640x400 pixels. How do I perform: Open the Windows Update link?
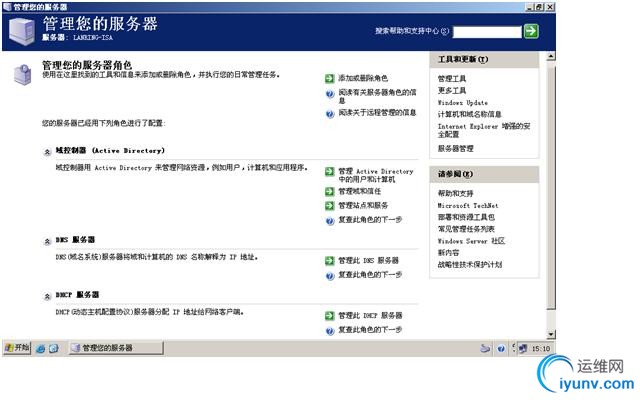(x=462, y=102)
